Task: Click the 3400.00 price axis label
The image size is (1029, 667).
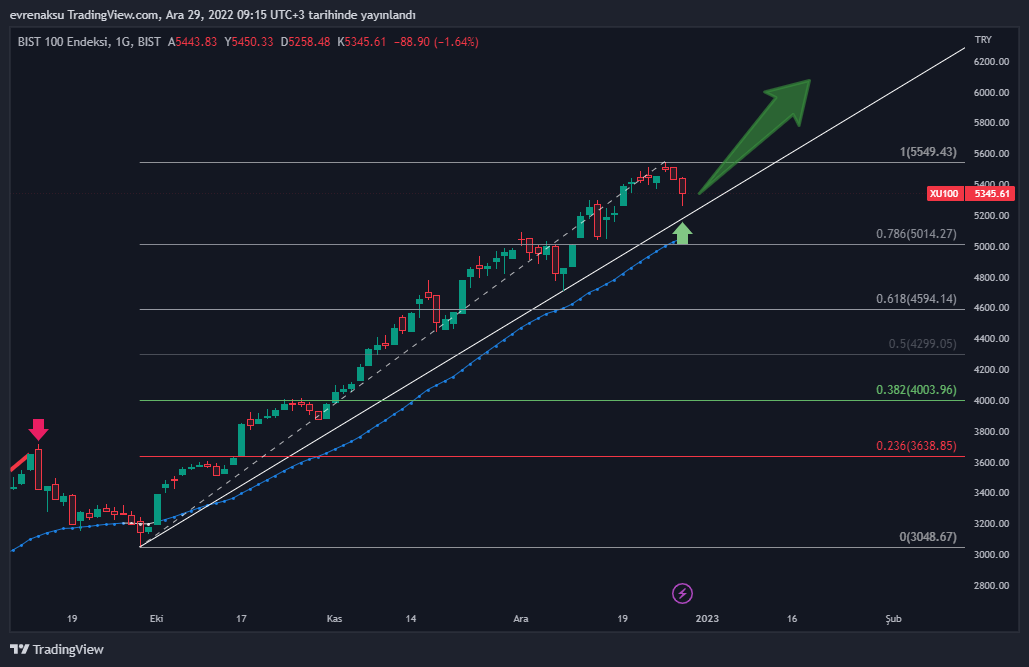Action: click(x=992, y=493)
